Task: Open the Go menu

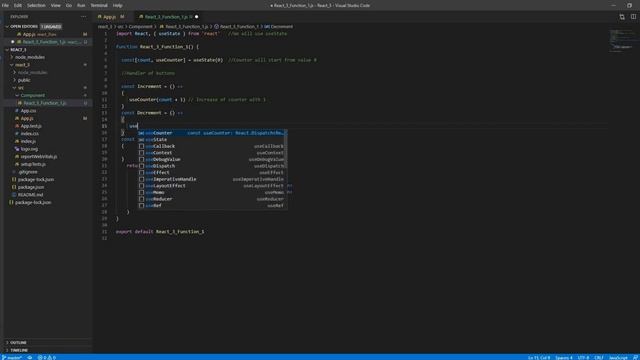Action: click(x=69, y=5)
